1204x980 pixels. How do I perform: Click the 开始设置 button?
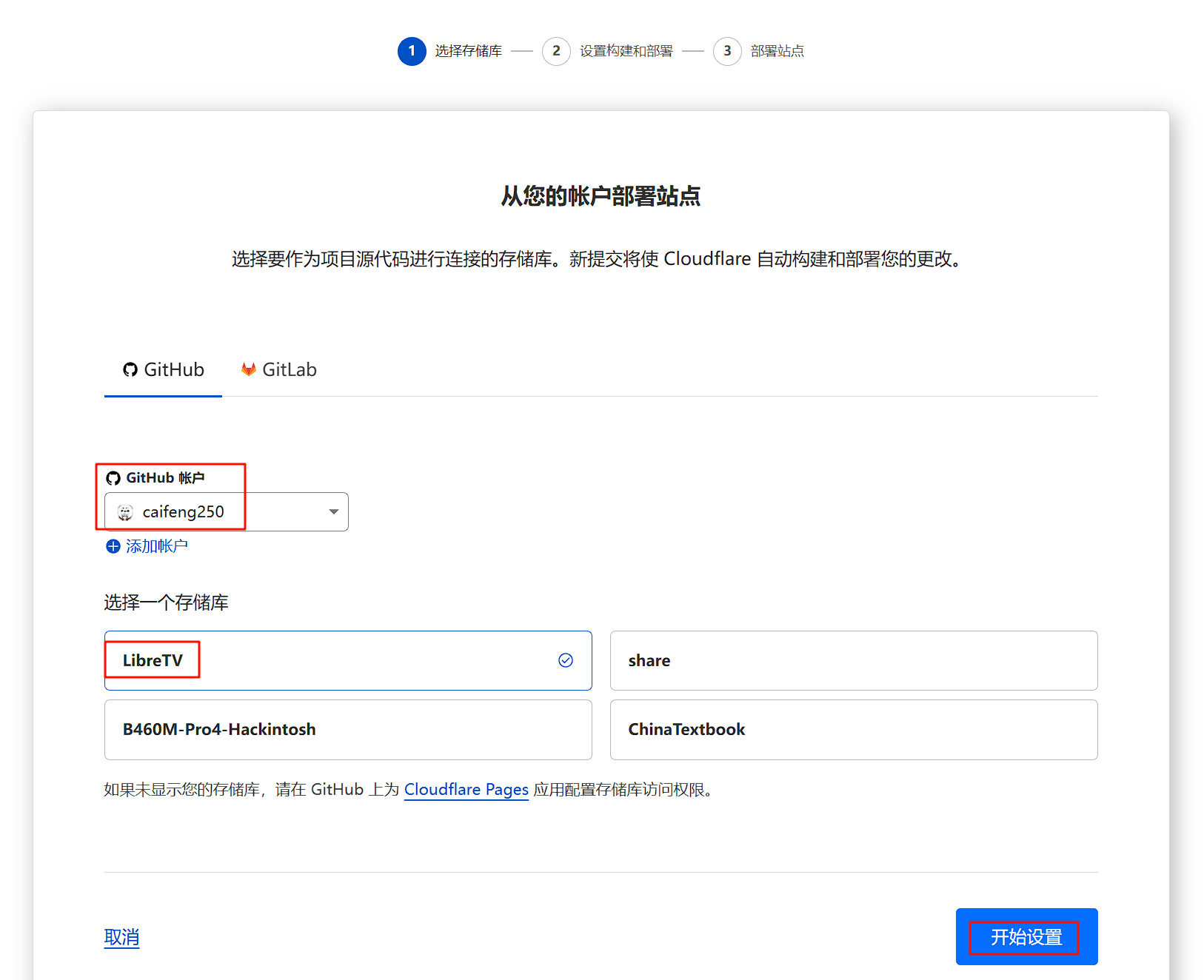1026,937
